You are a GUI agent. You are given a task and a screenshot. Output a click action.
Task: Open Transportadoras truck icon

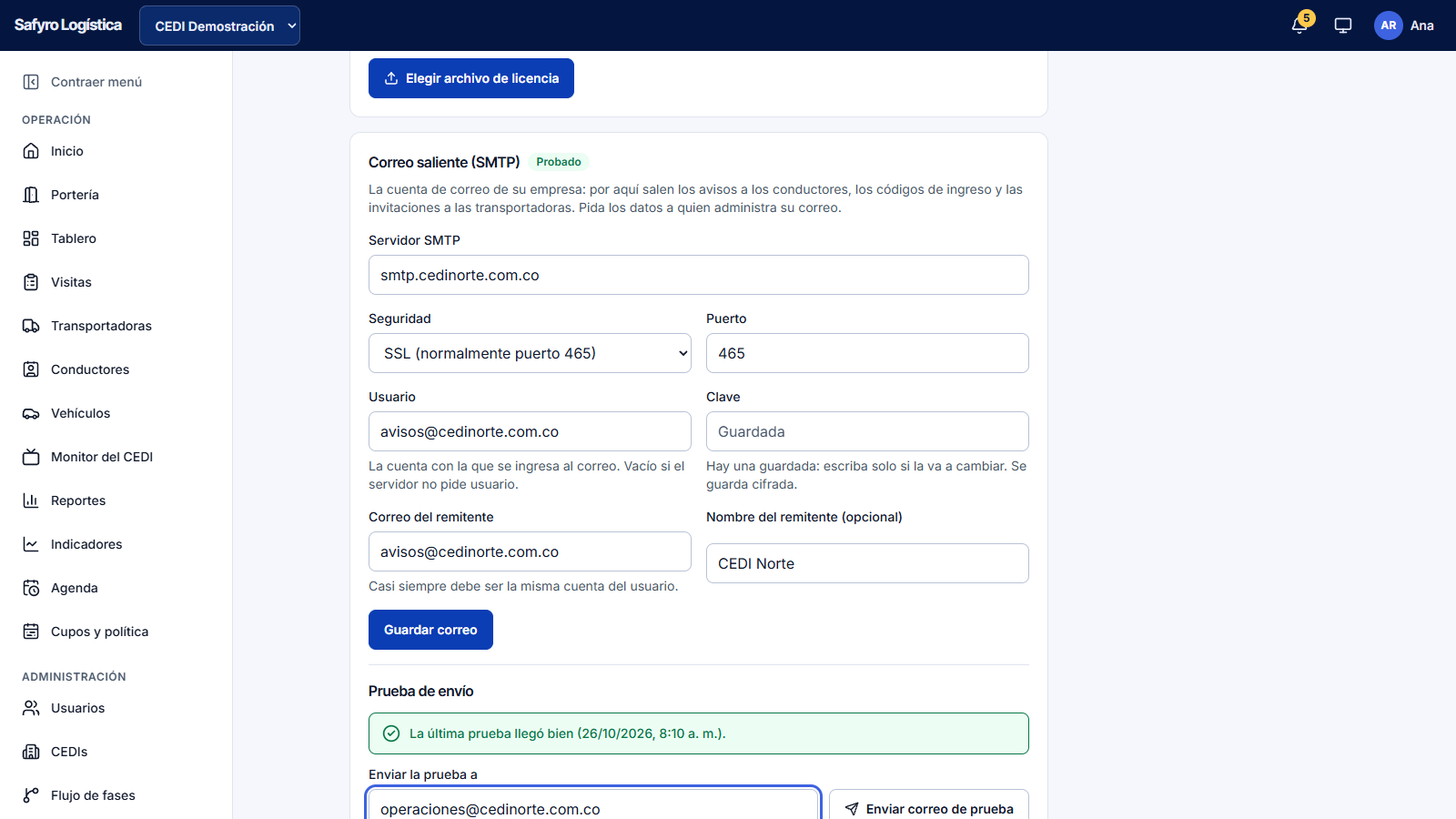point(31,326)
